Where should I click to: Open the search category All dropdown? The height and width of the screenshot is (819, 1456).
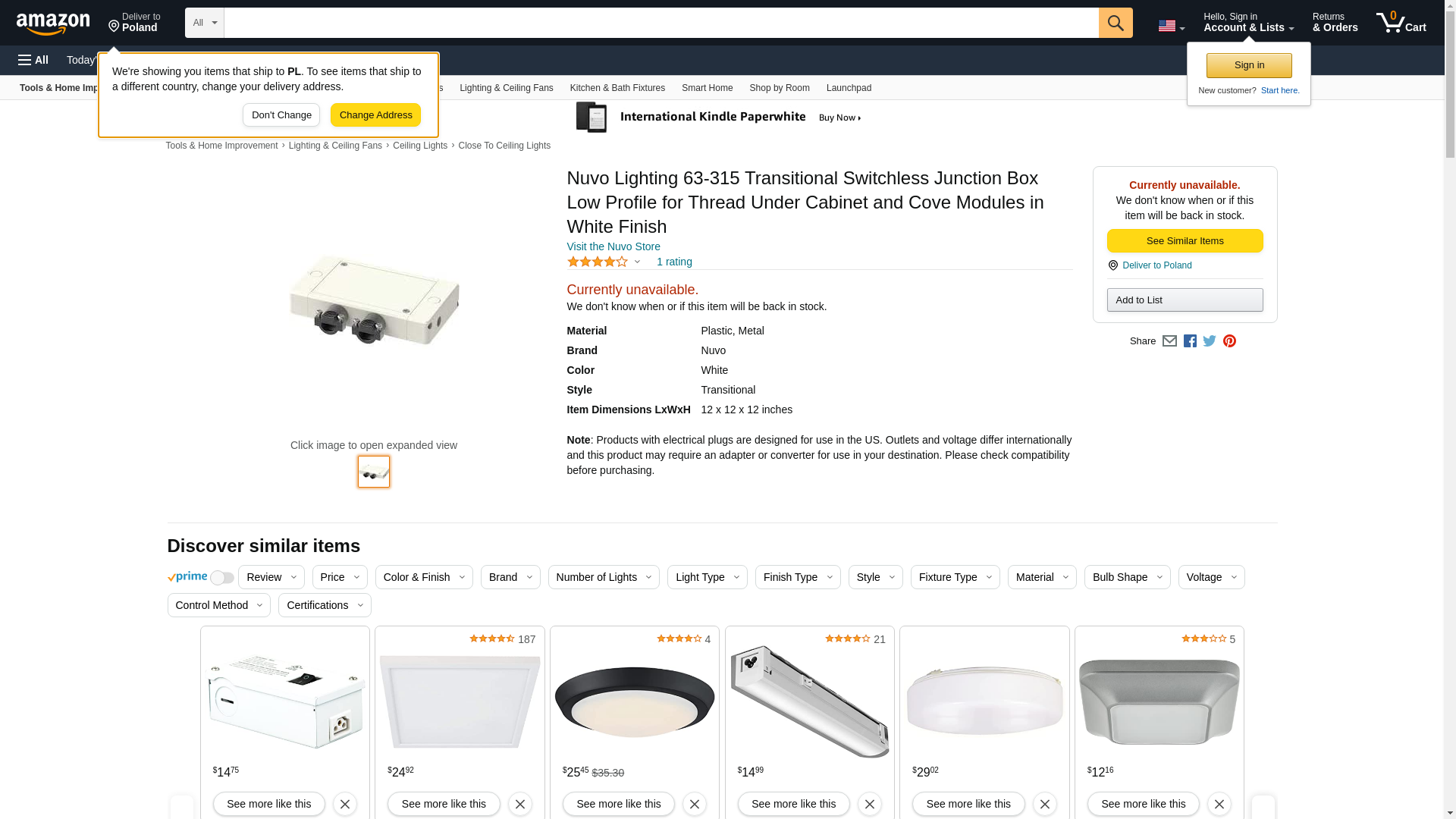(204, 23)
